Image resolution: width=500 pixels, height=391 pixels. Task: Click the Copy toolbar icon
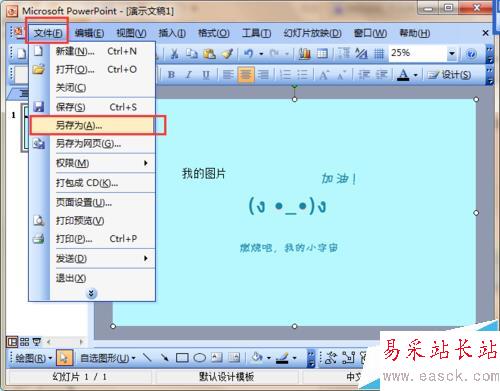point(191,53)
